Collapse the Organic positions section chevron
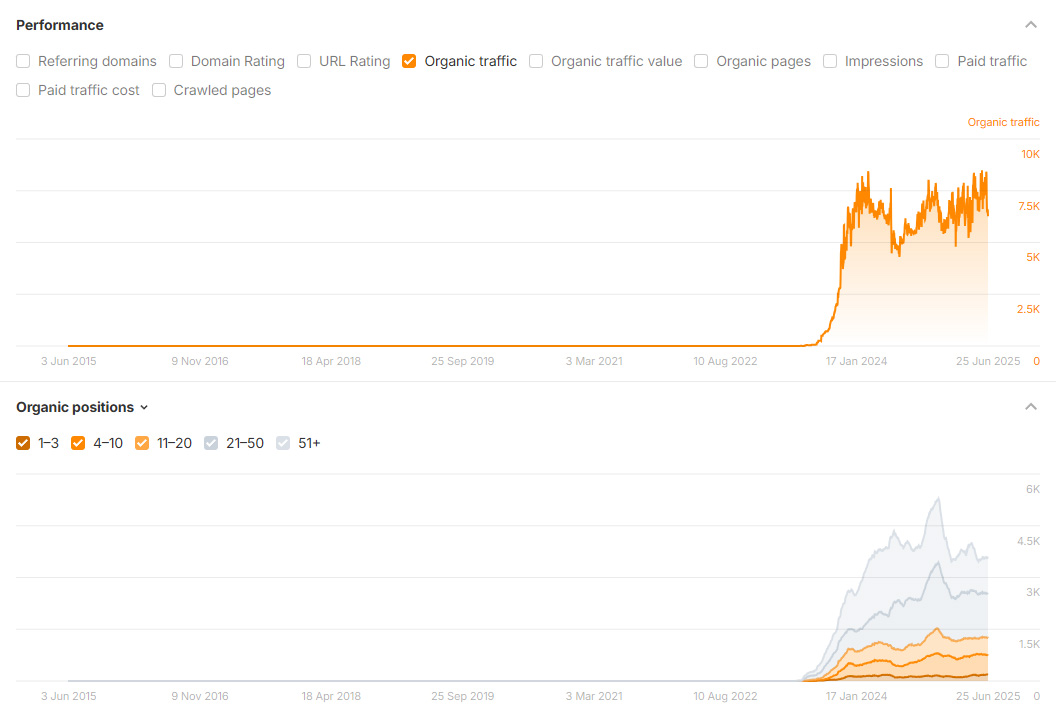The image size is (1056, 716). (1030, 407)
